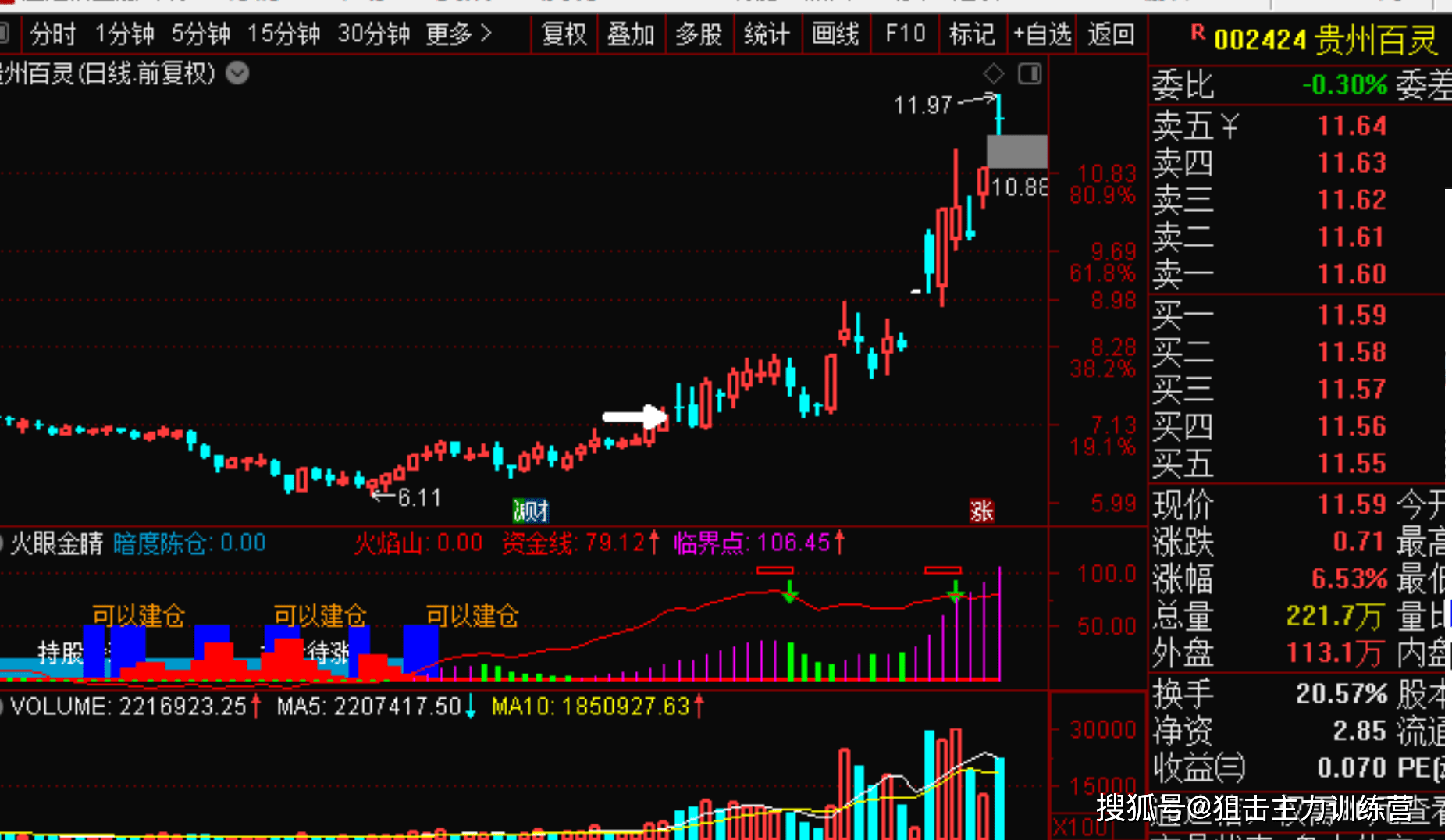This screenshot has height=840, width=1452.
Task: Click the 6.11 low price label
Action: tap(419, 497)
